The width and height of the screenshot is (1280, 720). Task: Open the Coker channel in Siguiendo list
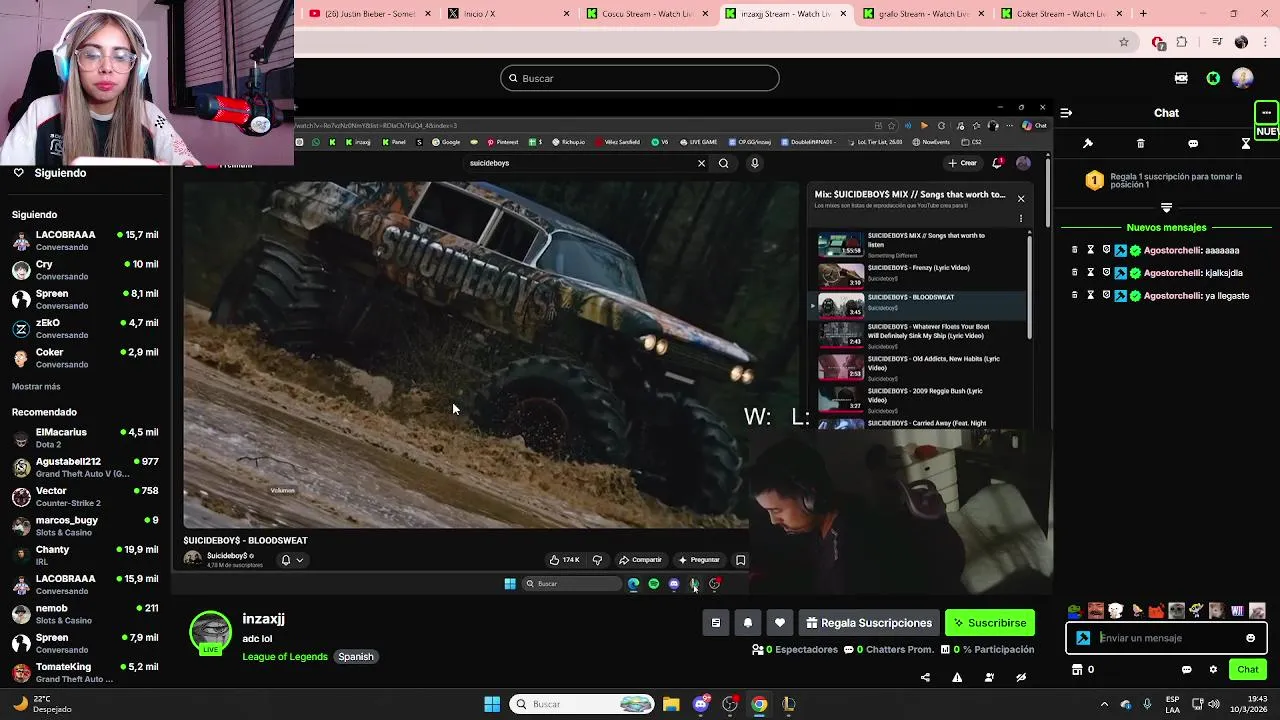click(85, 358)
